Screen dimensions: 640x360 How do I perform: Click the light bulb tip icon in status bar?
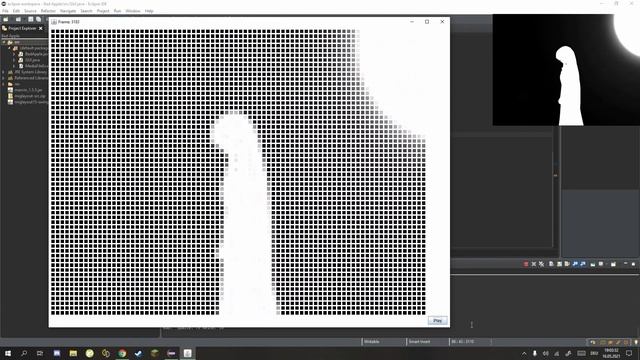tap(636, 342)
